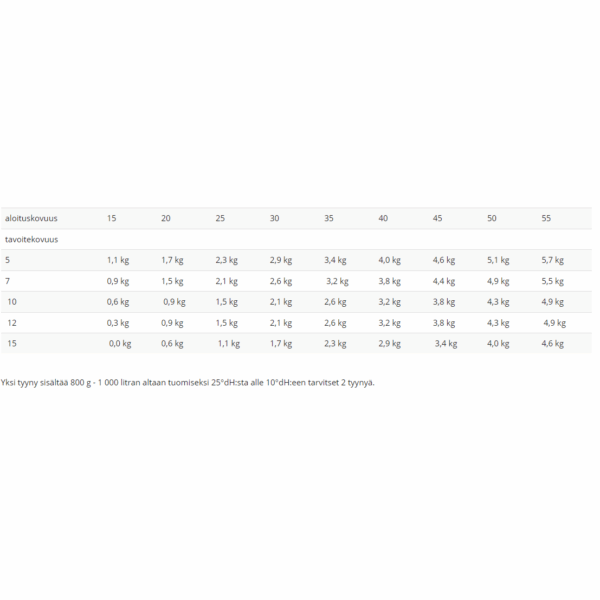600x600 pixels.
Task: Click the 5,7 kg cell in row 5
Action: click(x=553, y=260)
